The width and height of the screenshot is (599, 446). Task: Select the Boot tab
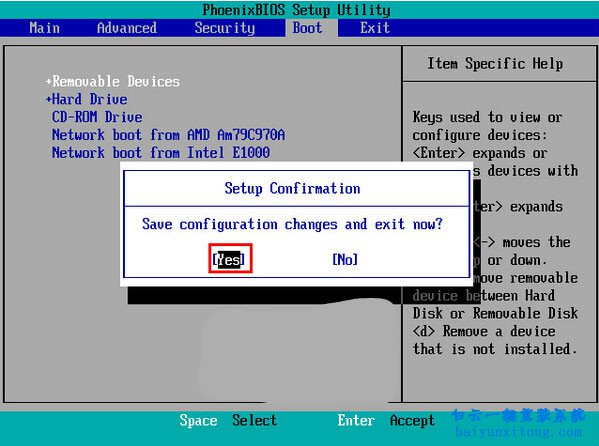click(308, 28)
